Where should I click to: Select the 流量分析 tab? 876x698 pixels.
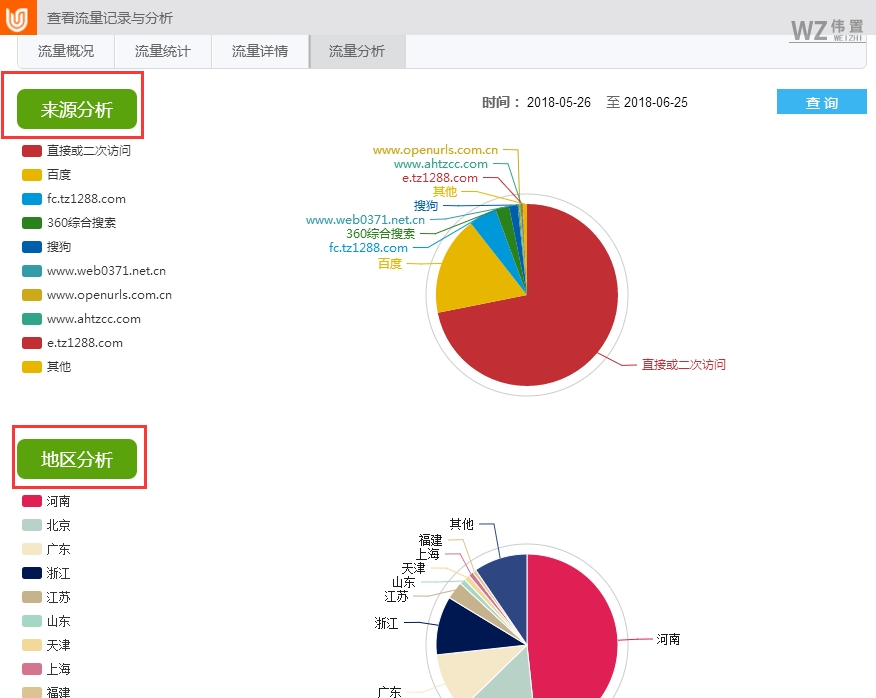point(356,51)
